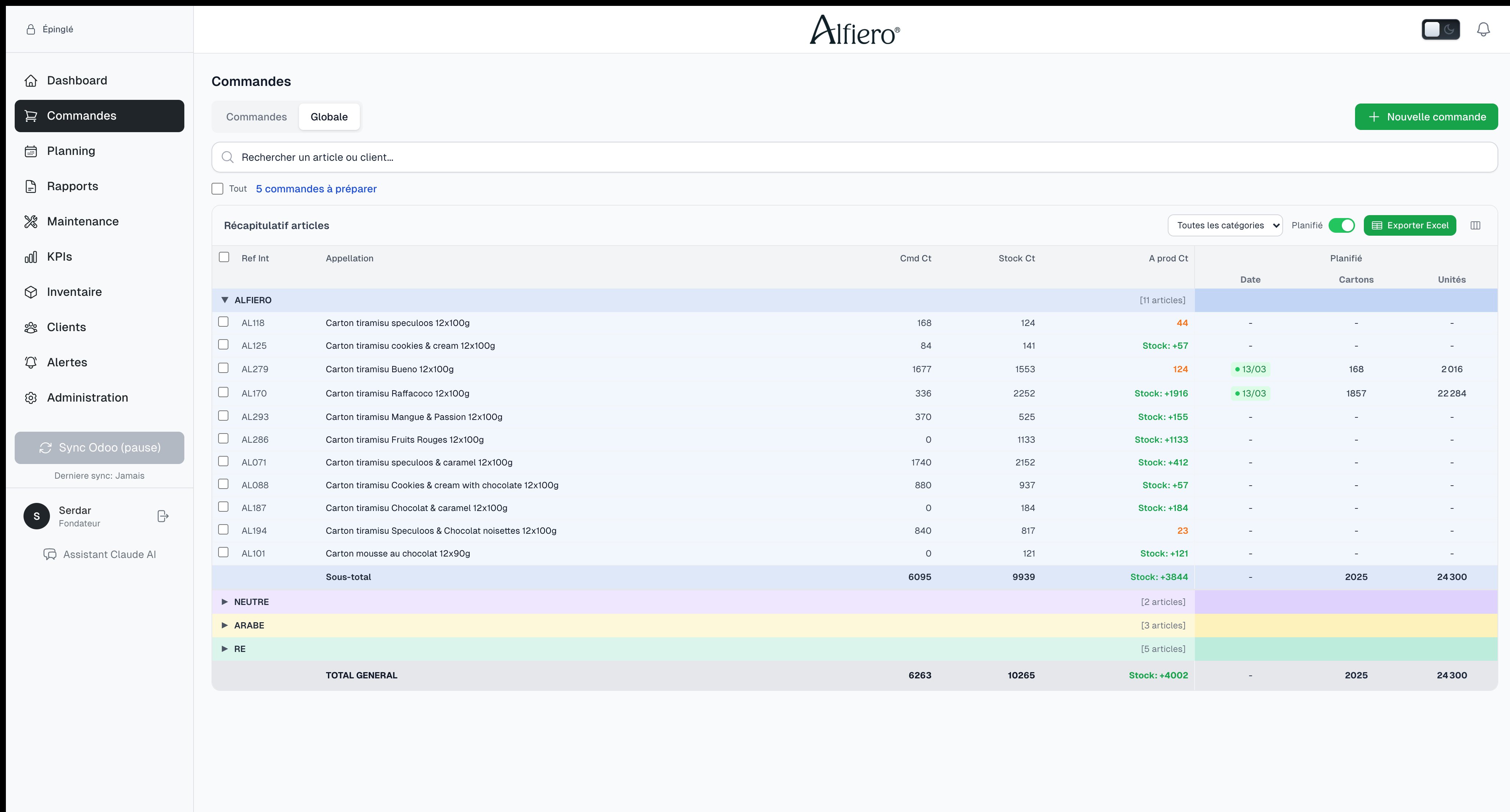1510x812 pixels.
Task: Open 5 commandes à préparer link
Action: tap(316, 189)
